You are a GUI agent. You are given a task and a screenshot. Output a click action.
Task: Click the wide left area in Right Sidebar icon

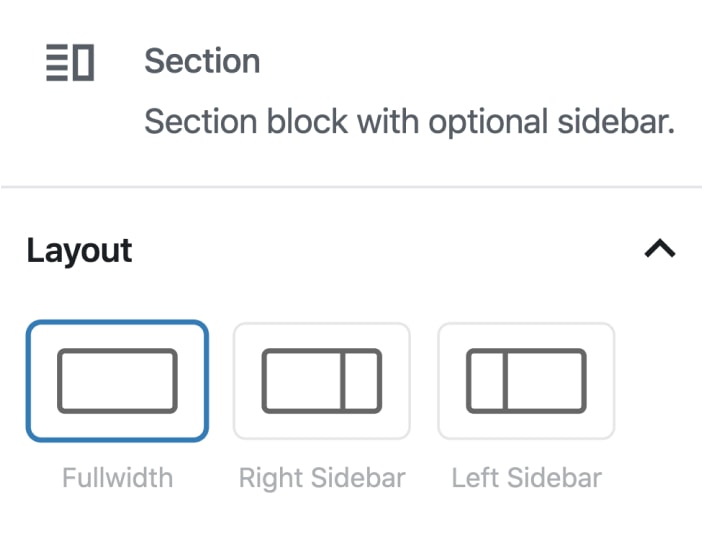tap(303, 381)
